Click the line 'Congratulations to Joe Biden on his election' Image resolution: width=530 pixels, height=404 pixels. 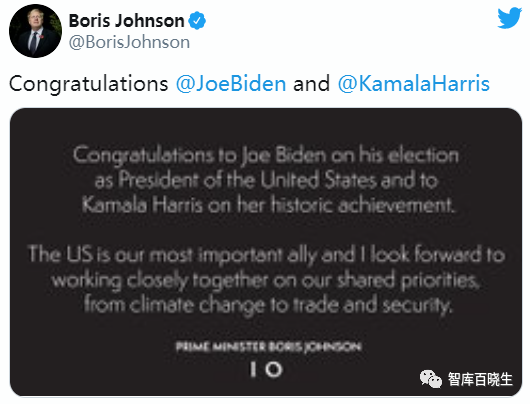click(x=266, y=156)
